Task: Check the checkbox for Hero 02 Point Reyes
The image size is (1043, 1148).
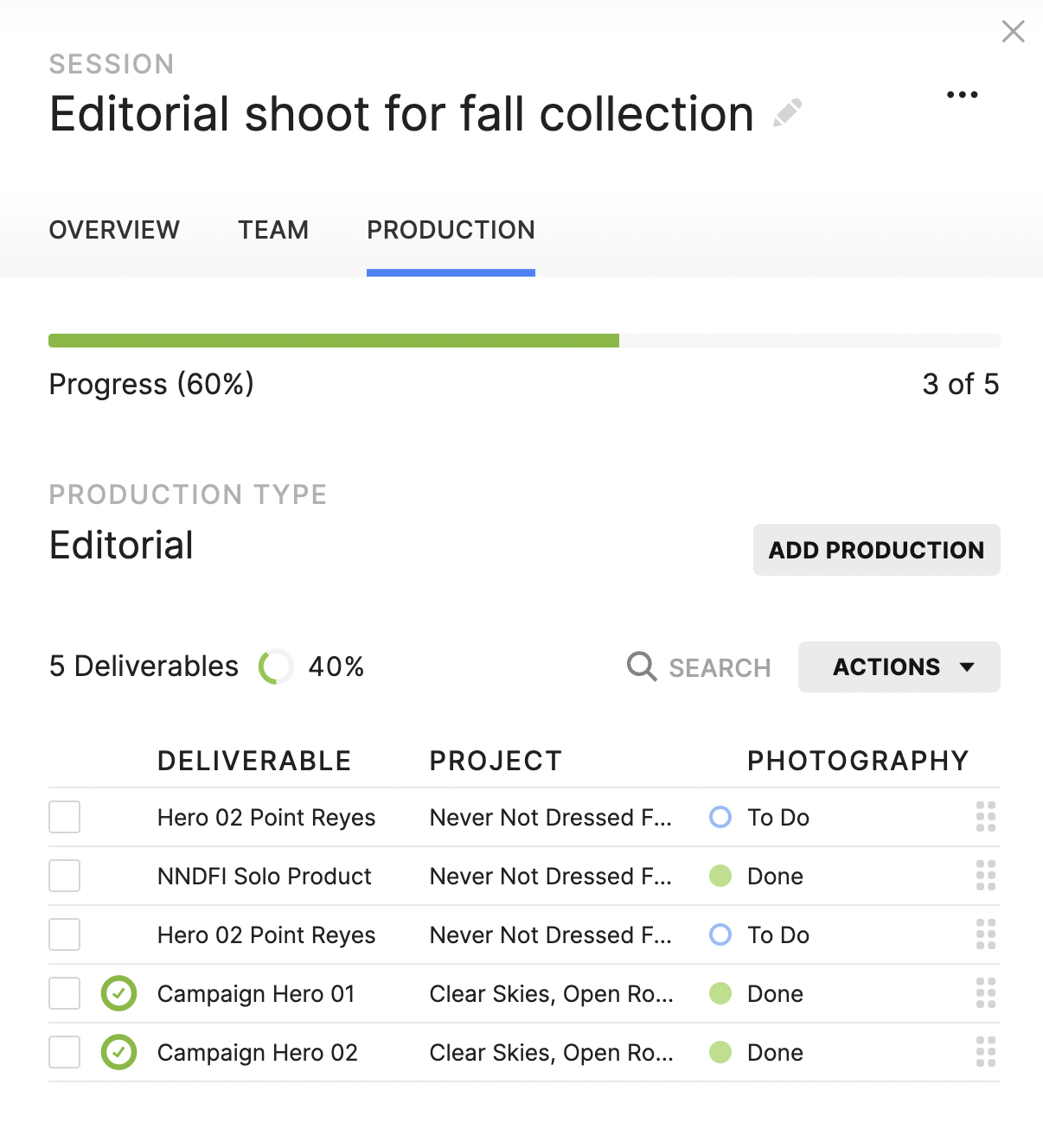Action: 64,817
